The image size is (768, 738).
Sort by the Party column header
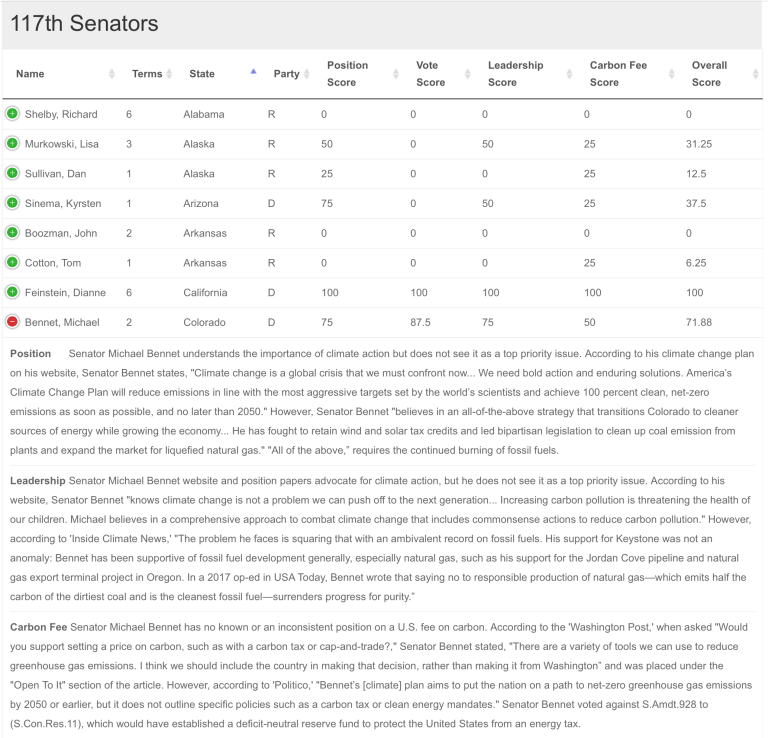pyautogui.click(x=286, y=74)
